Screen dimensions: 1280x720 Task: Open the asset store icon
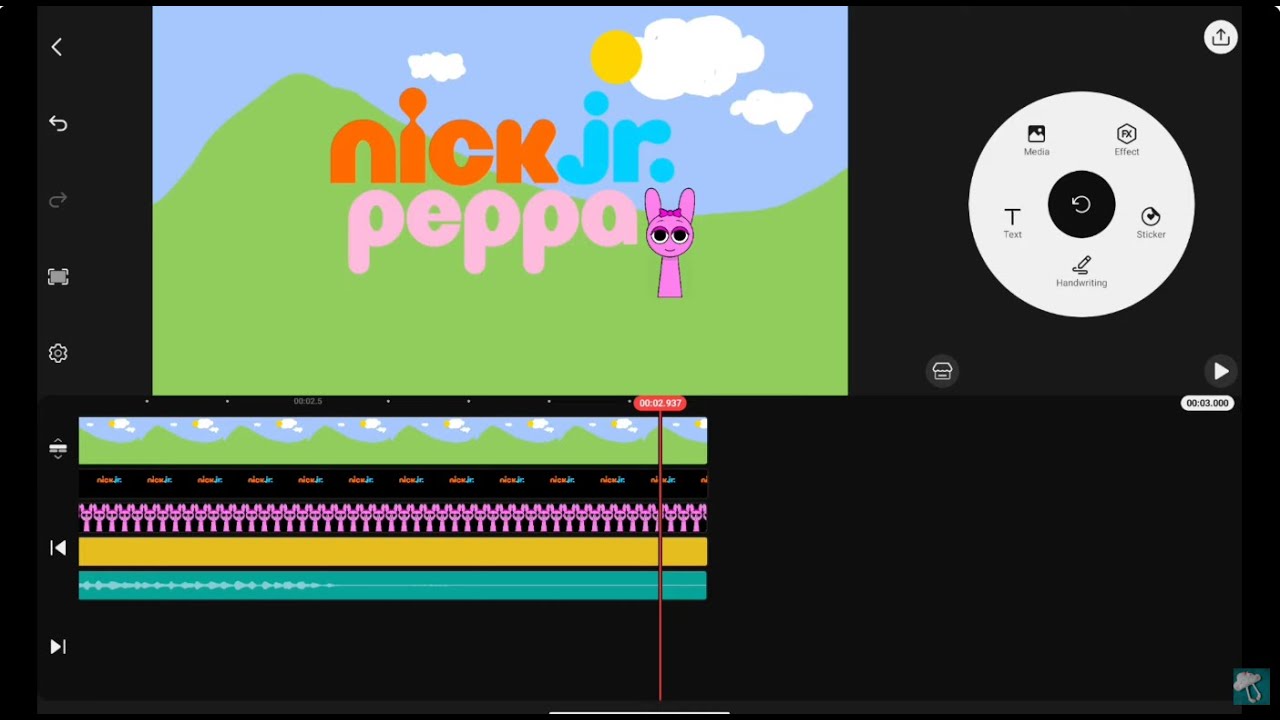pos(942,371)
